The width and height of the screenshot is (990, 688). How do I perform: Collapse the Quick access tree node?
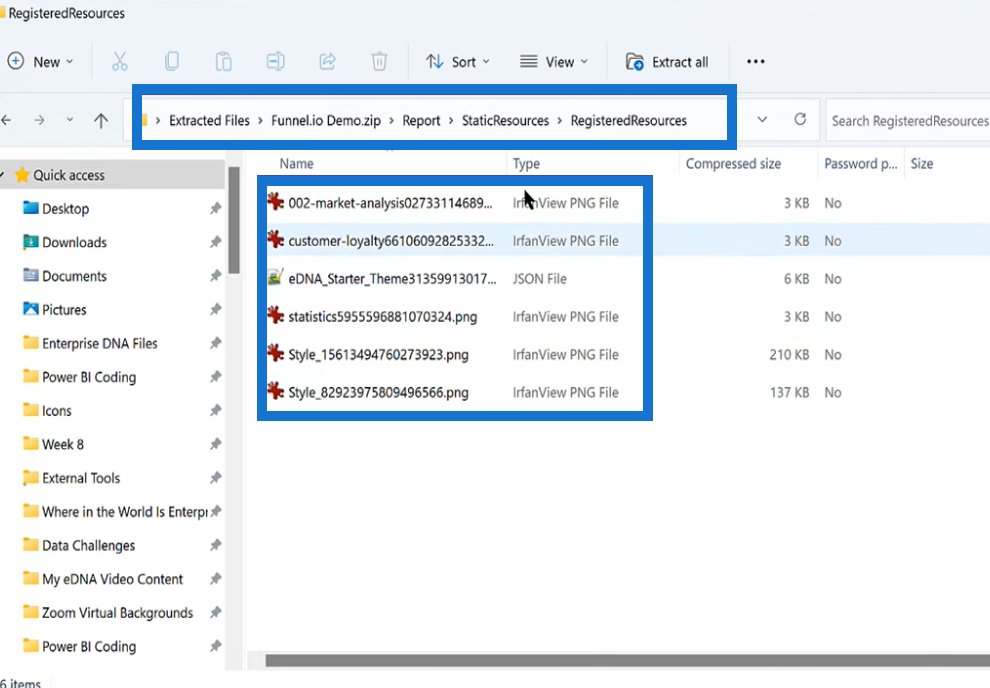click(x=3, y=175)
